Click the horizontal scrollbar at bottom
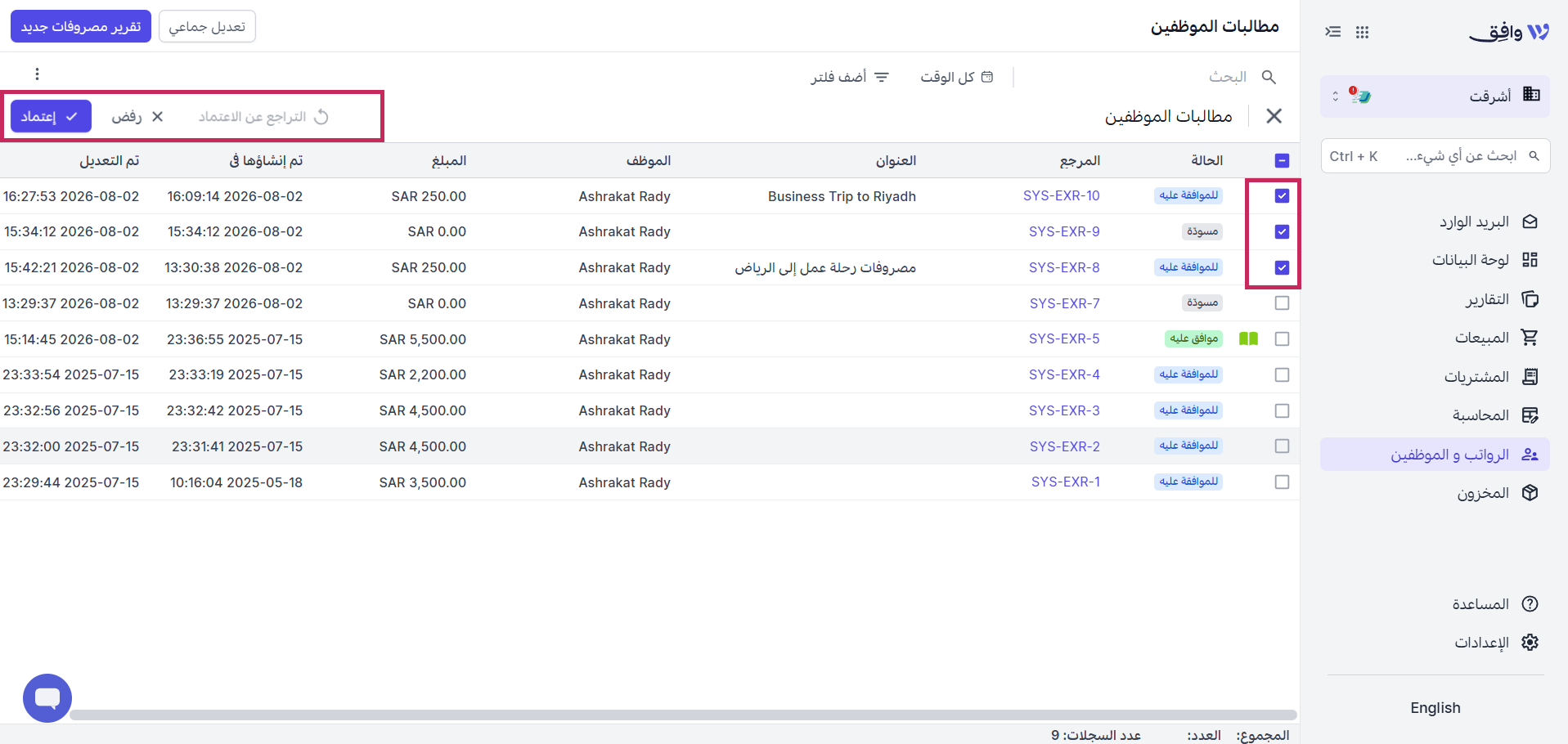 click(683, 715)
